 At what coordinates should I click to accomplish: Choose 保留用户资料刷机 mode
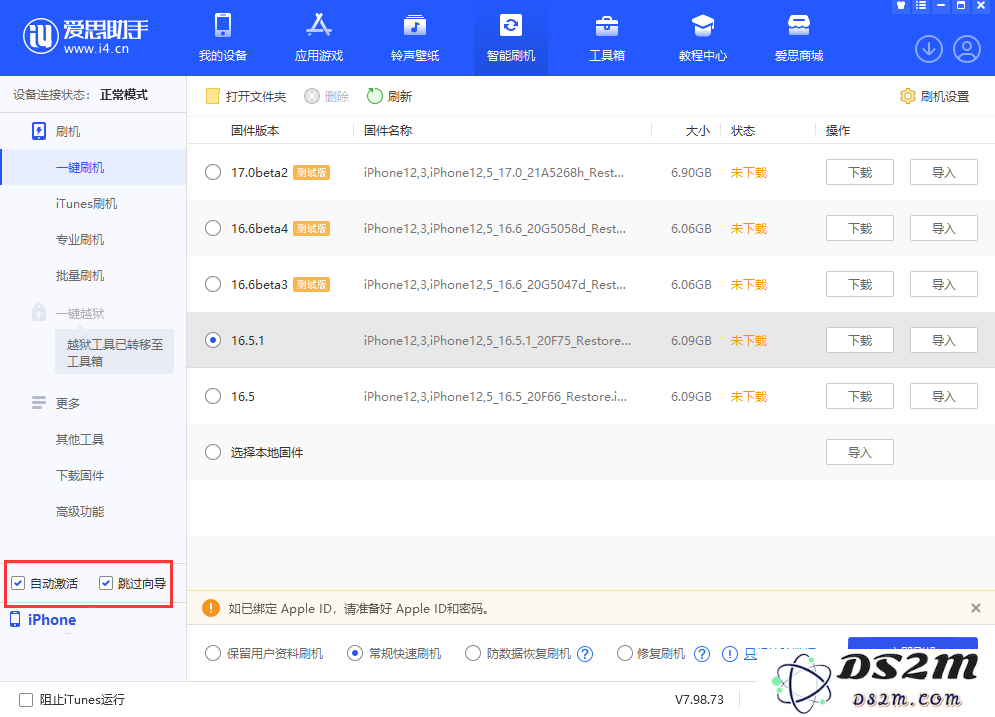213,653
